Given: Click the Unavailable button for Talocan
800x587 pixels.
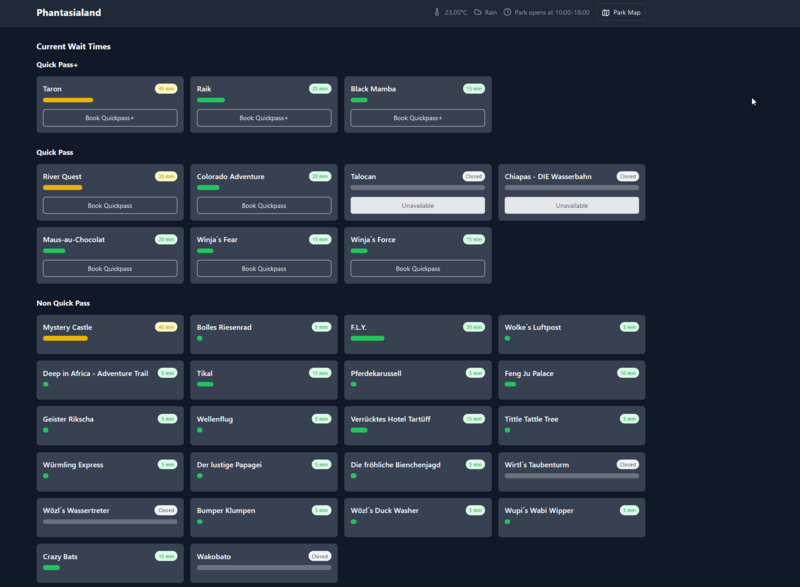Looking at the screenshot, I should coord(418,205).
